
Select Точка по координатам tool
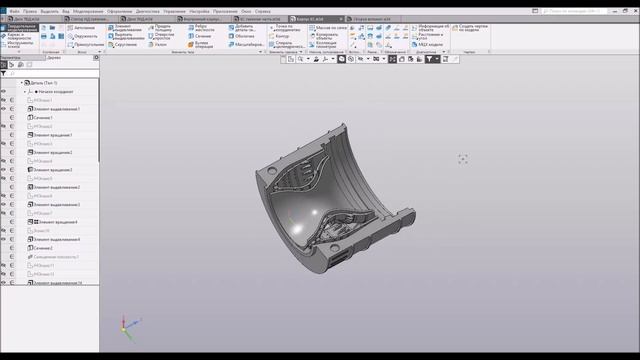[285, 28]
